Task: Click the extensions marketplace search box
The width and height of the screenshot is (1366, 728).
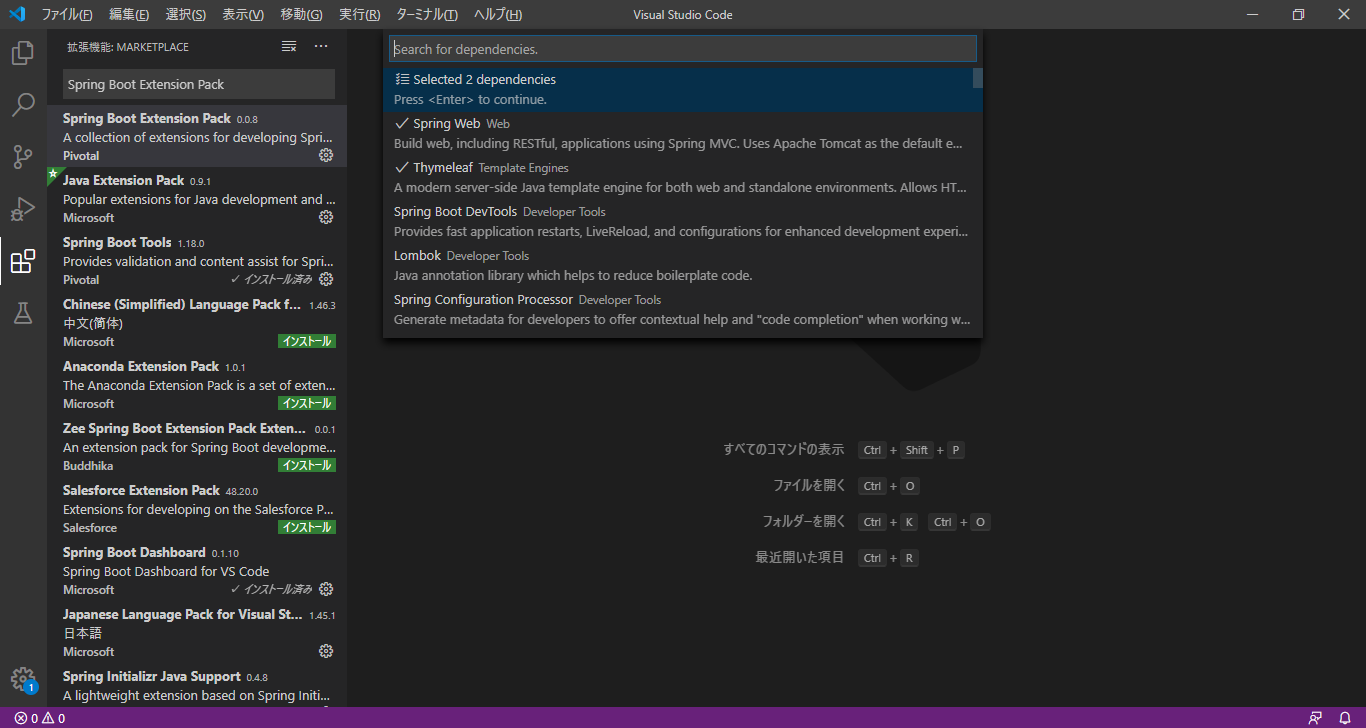Action: coord(199,85)
